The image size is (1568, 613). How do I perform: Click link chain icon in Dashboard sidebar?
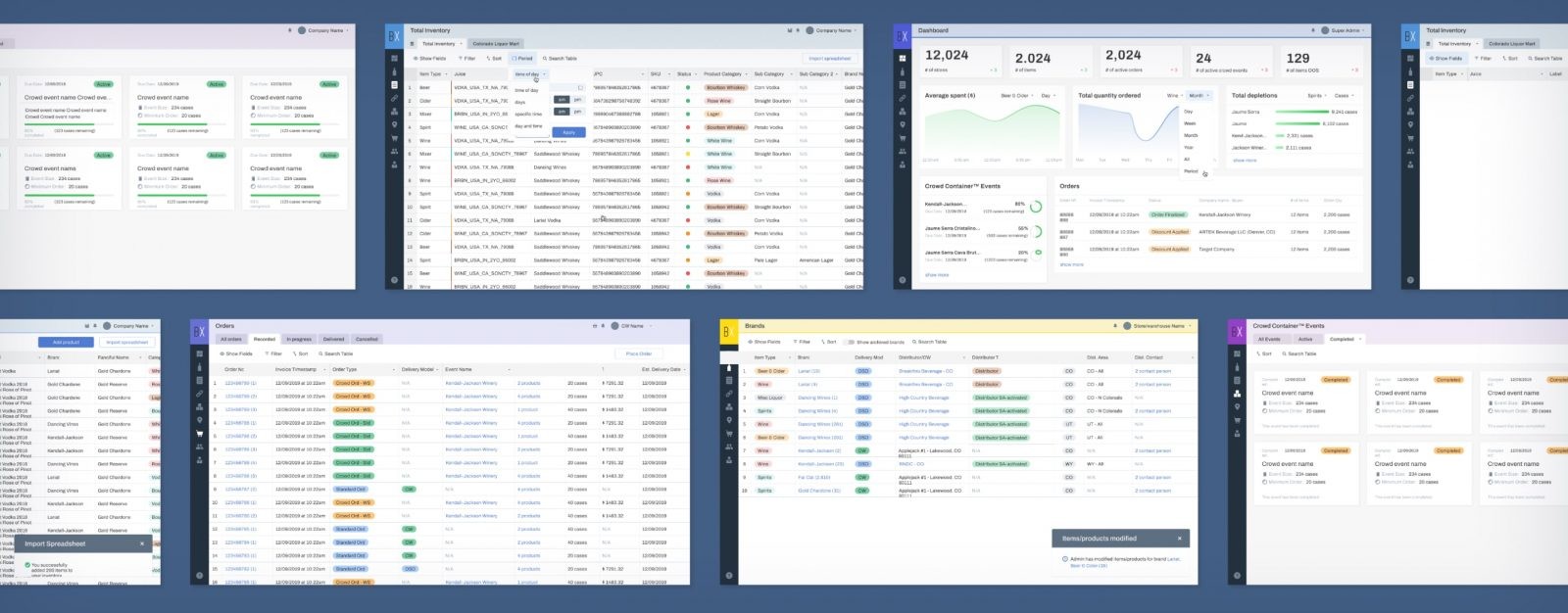tap(903, 98)
